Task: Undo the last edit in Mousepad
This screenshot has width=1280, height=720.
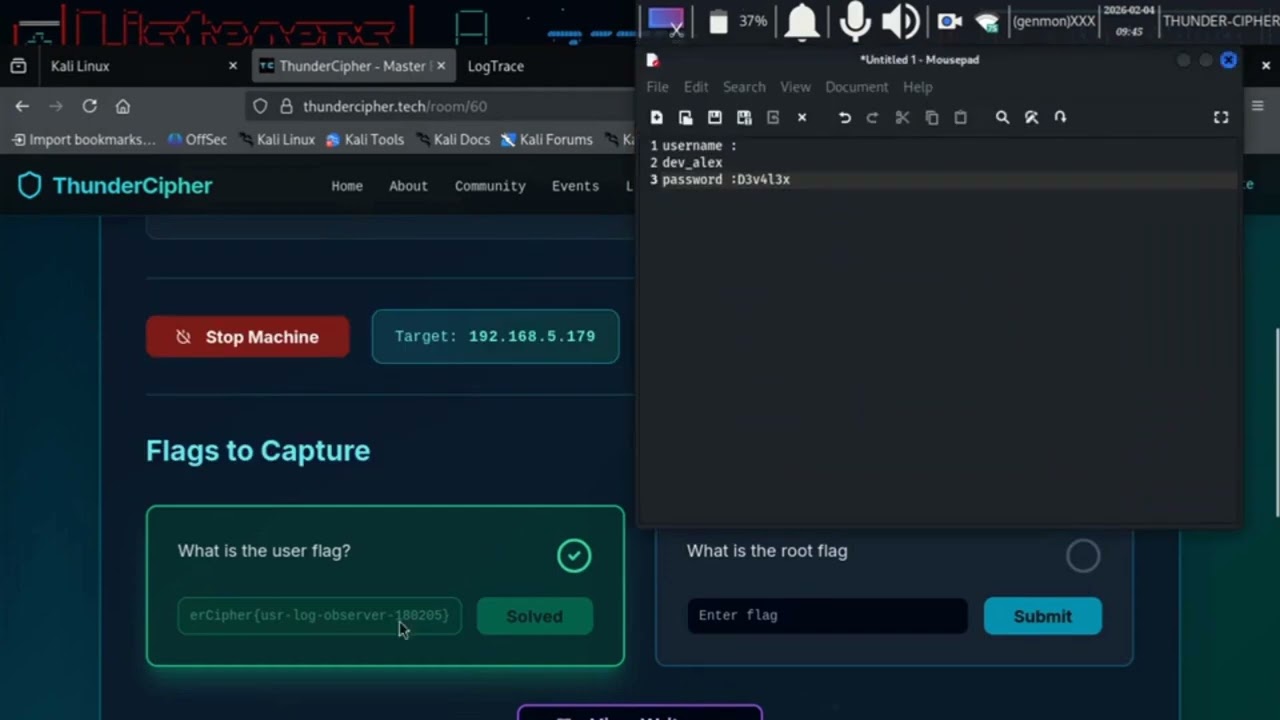Action: pyautogui.click(x=845, y=117)
